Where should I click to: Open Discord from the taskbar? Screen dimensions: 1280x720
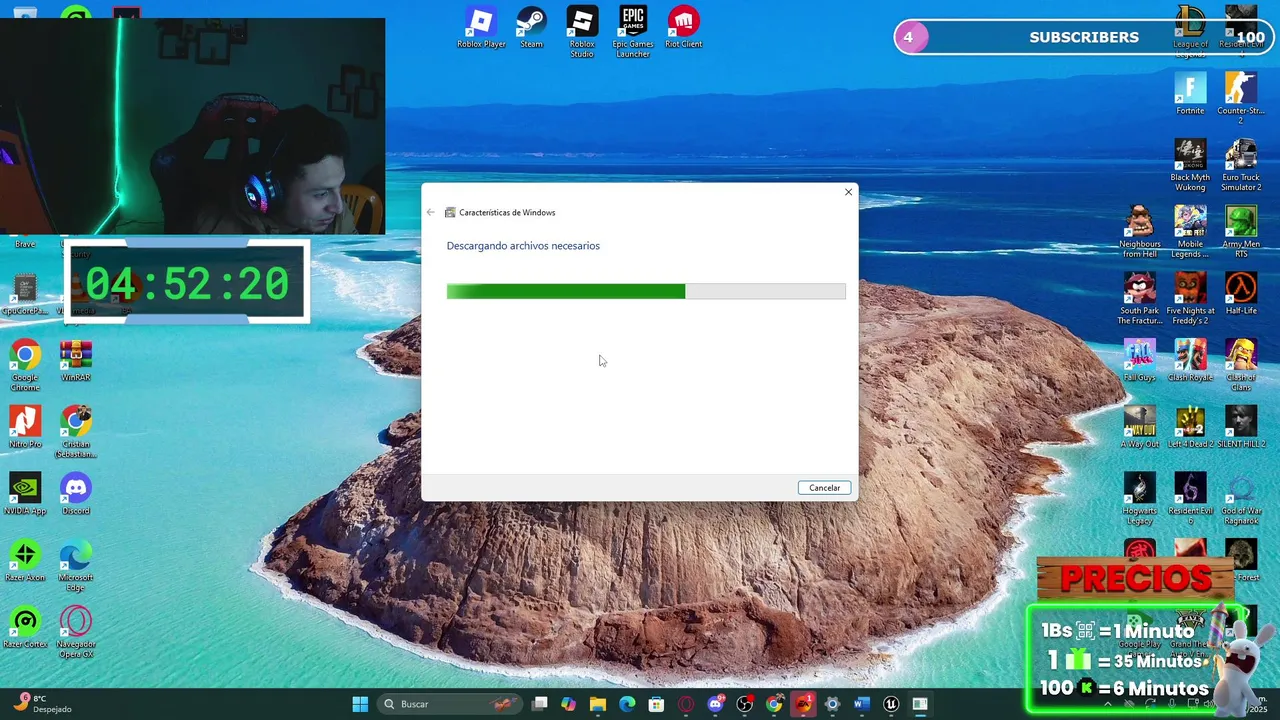[715, 704]
